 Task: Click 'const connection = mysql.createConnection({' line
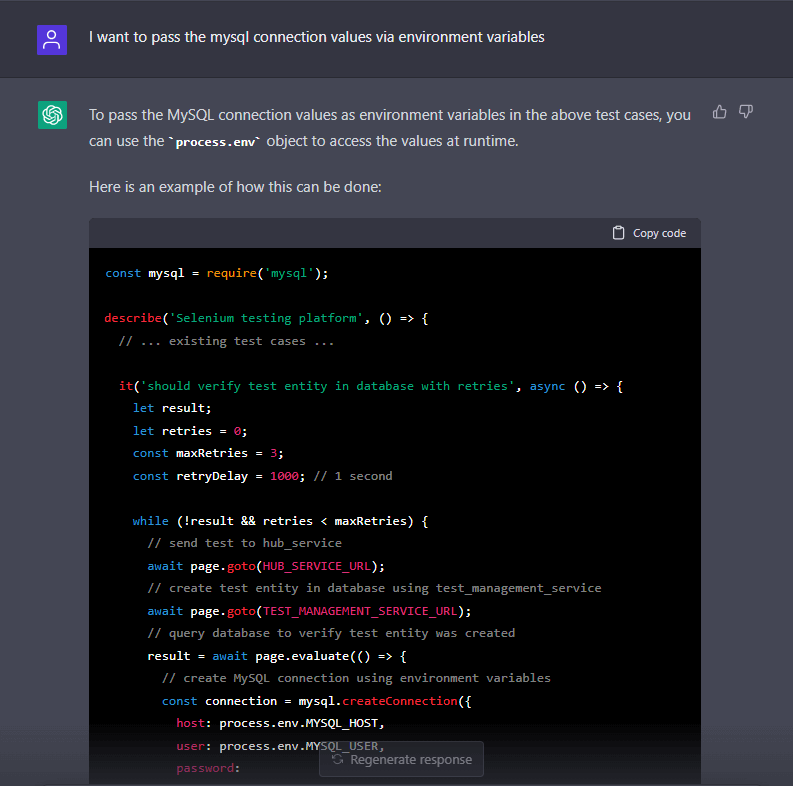pyautogui.click(x=317, y=702)
